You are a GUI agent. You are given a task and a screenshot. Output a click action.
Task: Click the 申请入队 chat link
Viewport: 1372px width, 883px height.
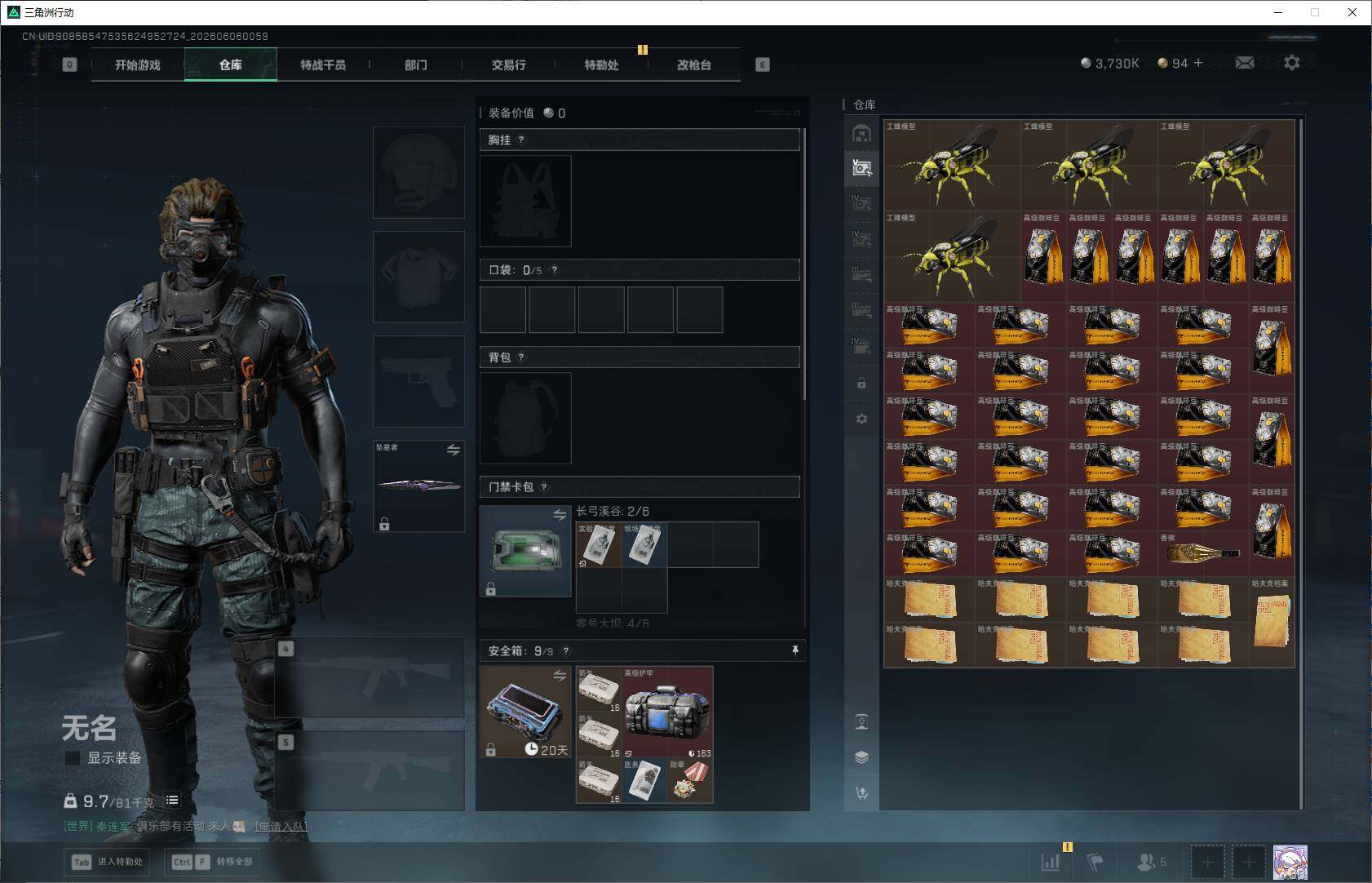click(281, 826)
